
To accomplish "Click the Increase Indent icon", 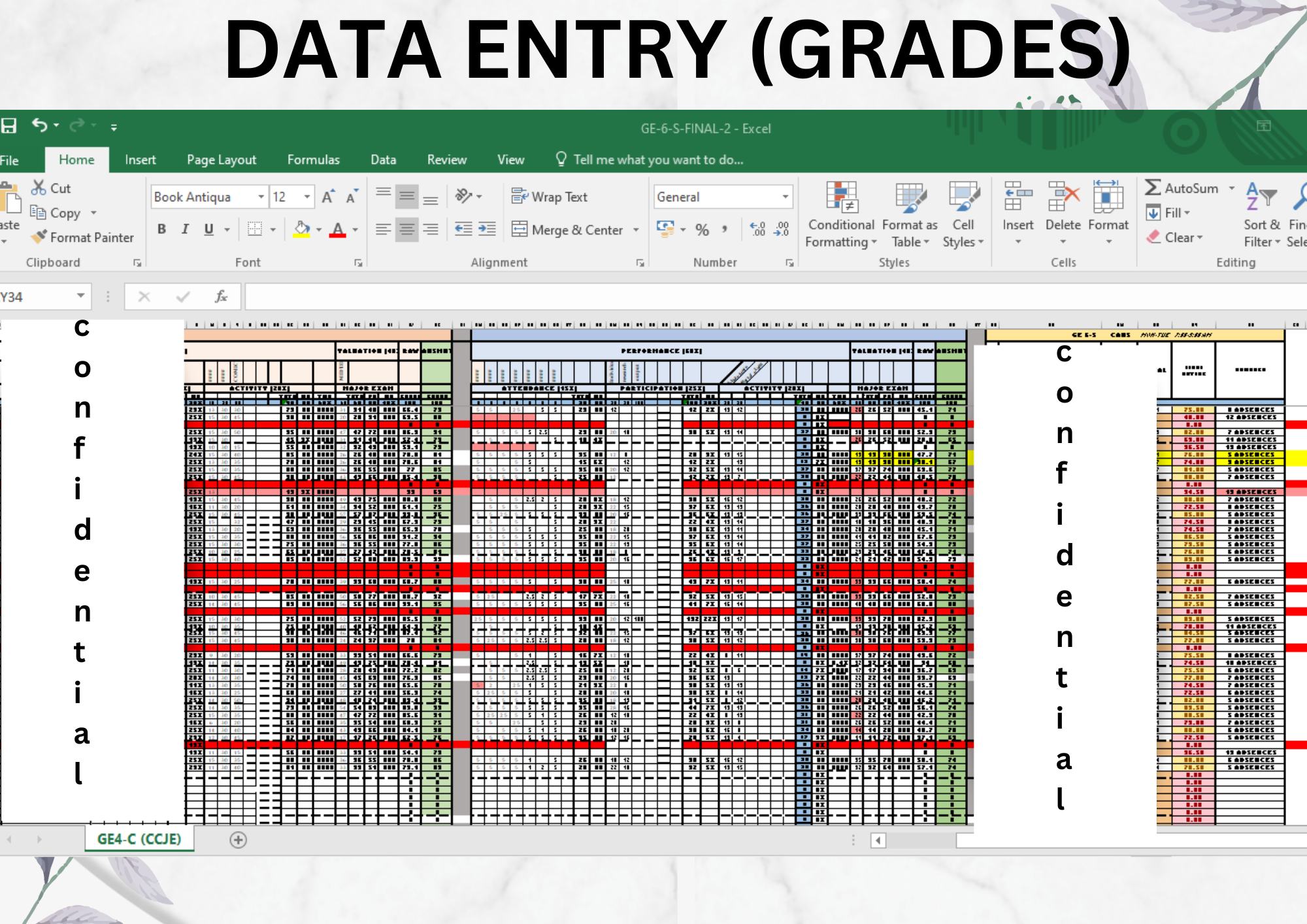I will [487, 229].
